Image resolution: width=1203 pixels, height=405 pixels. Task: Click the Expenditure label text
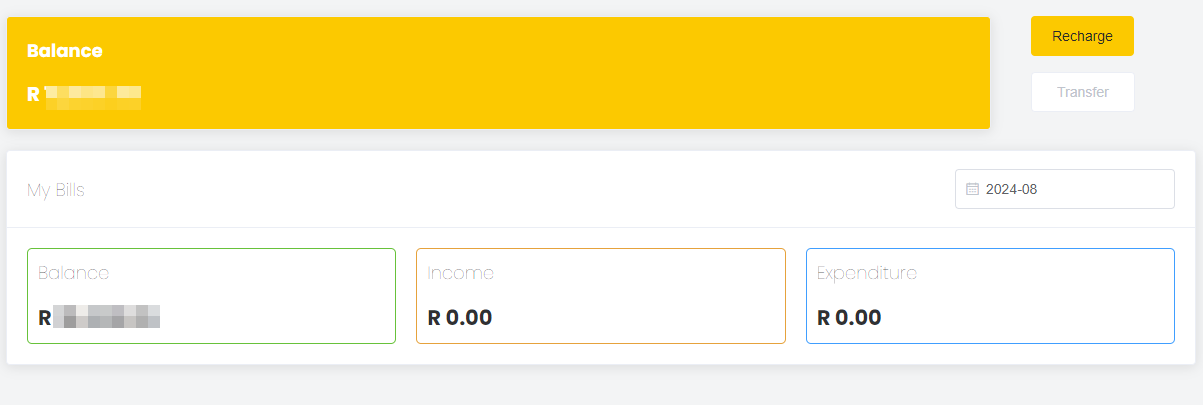(x=866, y=273)
